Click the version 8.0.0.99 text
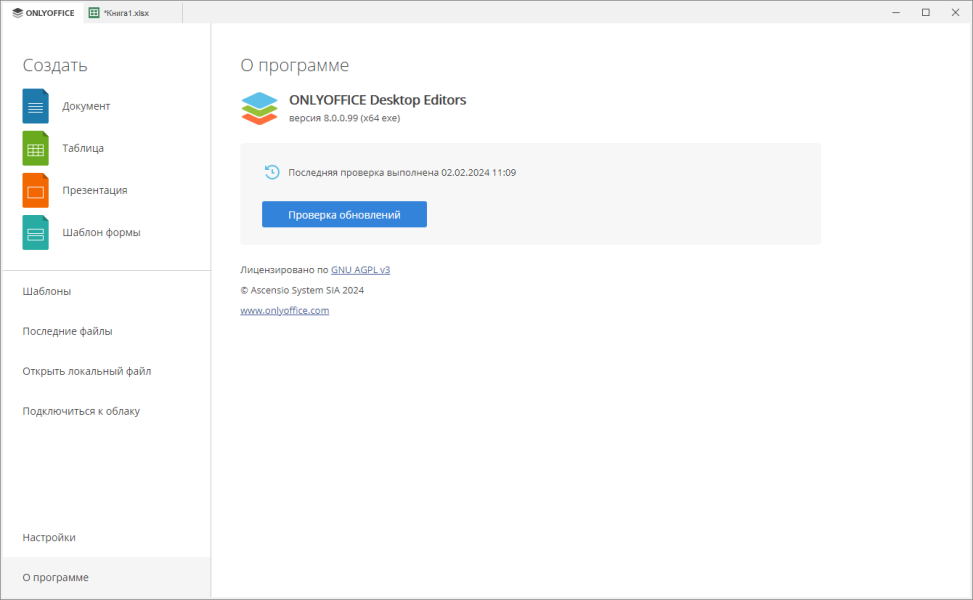This screenshot has width=973, height=600. 344,118
